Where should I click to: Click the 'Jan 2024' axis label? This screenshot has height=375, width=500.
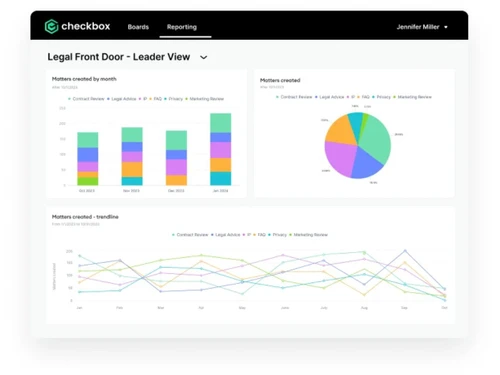(220, 191)
